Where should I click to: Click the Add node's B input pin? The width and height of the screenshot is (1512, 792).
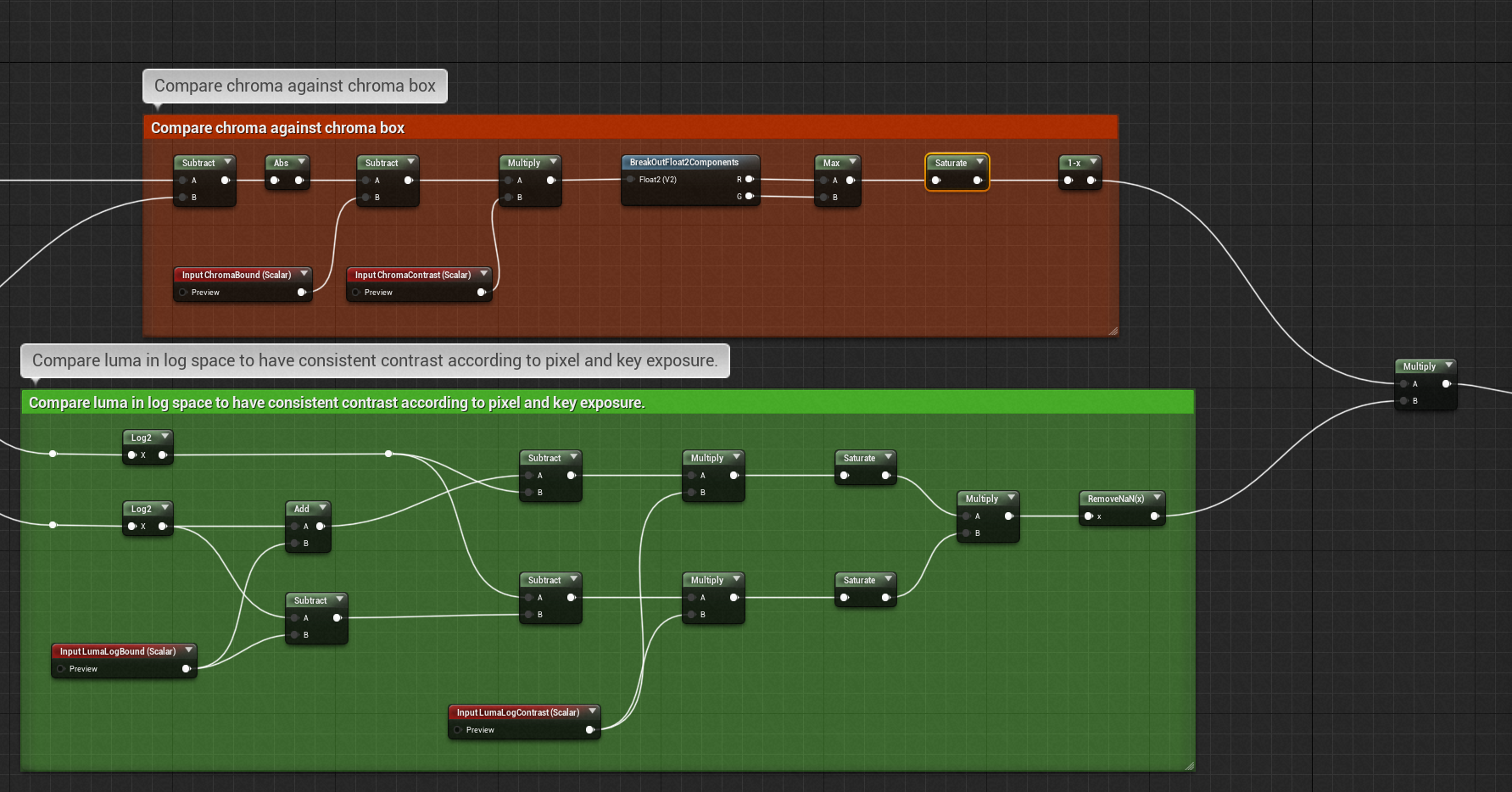295,544
